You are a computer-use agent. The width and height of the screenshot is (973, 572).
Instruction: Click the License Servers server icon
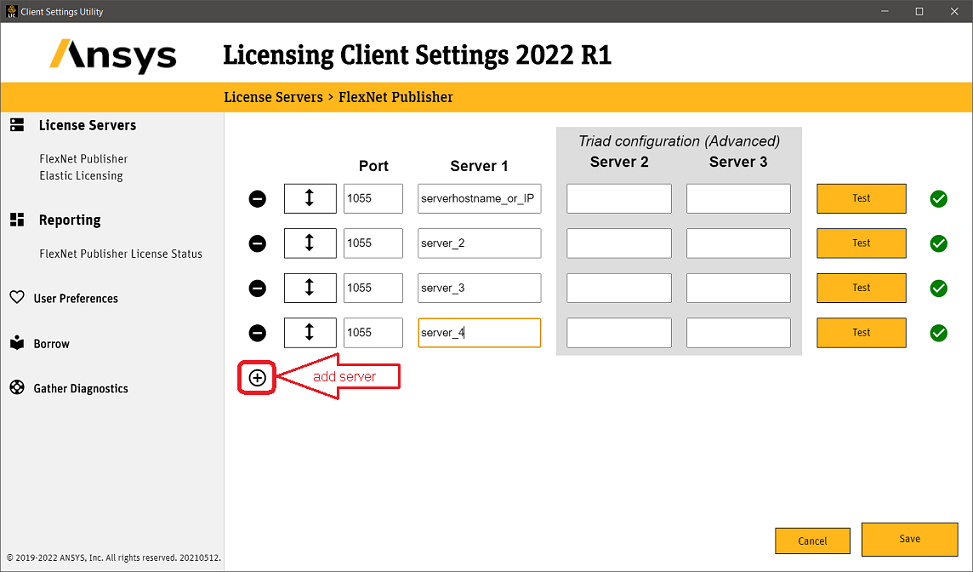17,125
